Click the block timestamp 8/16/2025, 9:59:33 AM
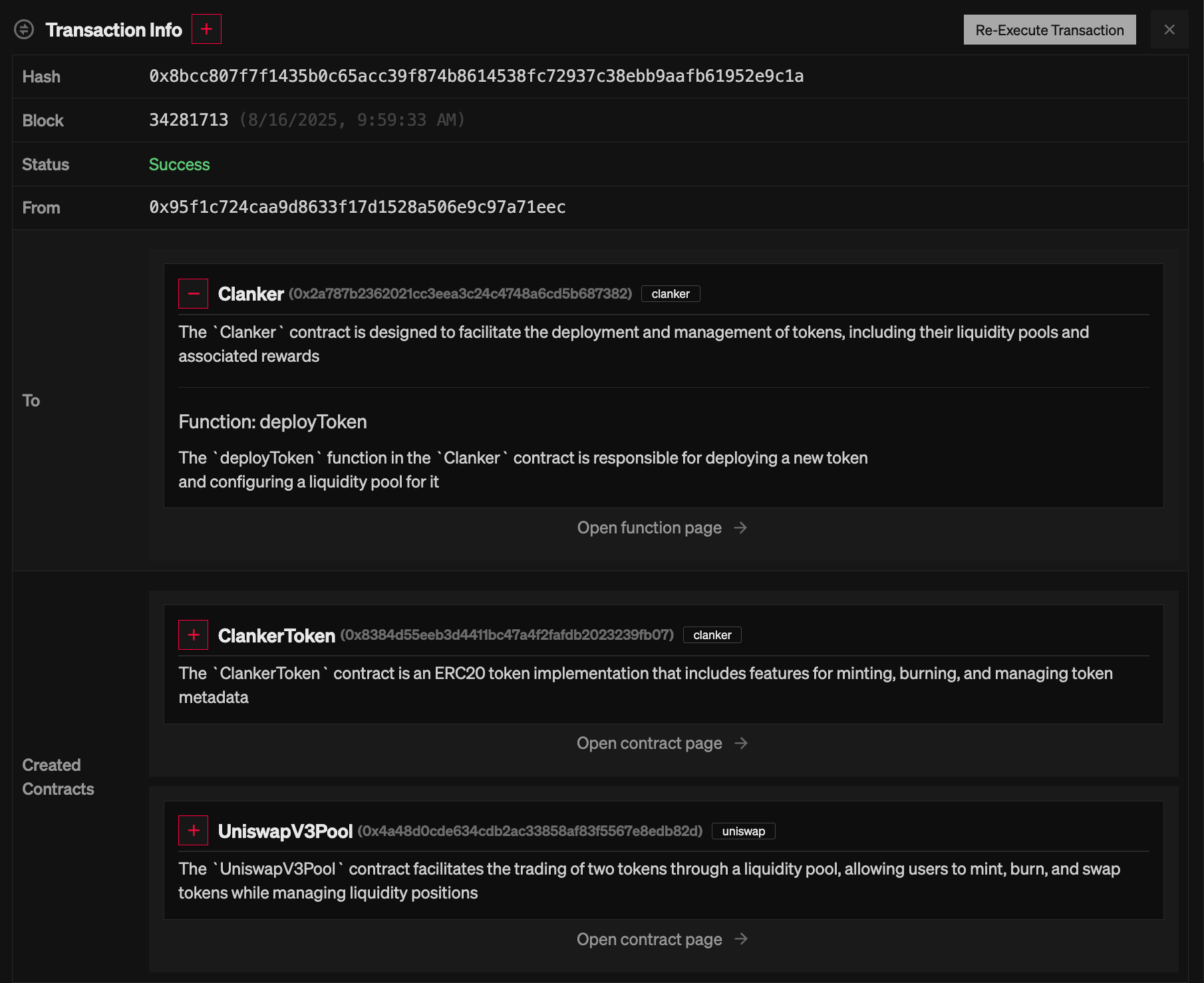 tap(352, 120)
